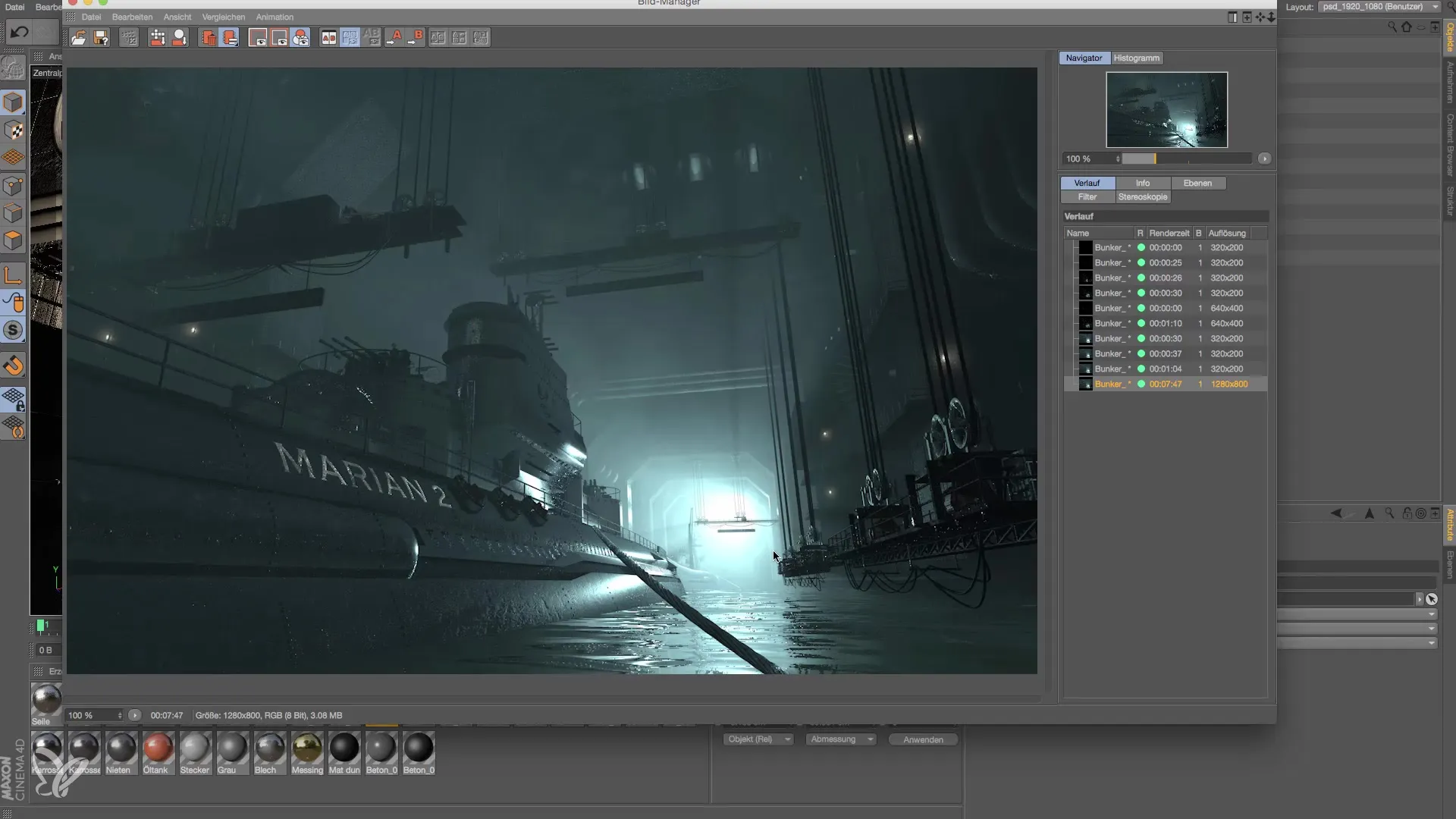
Task: Select the Messing material
Action: click(307, 753)
